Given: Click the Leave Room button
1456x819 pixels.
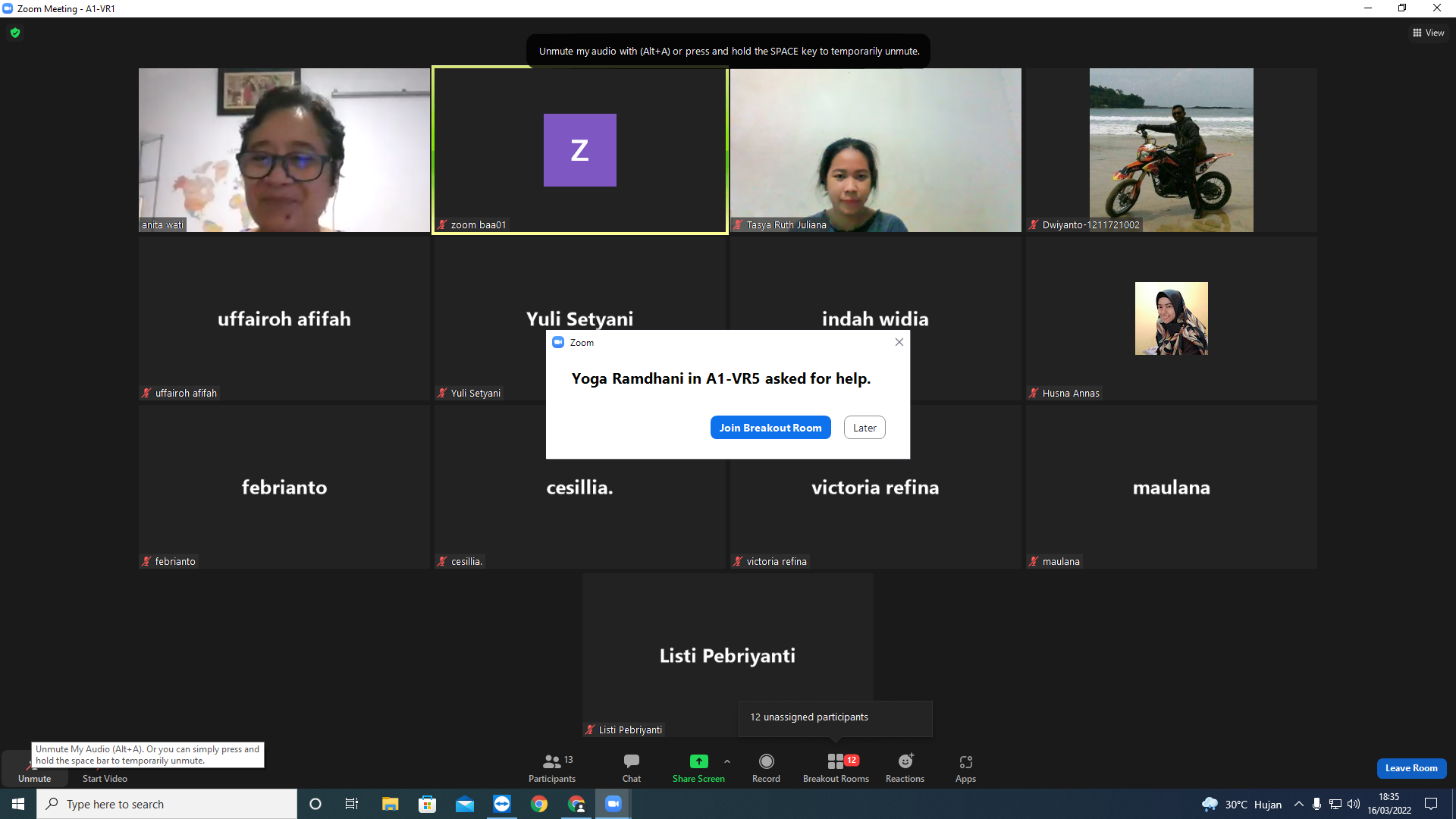Looking at the screenshot, I should [x=1411, y=768].
